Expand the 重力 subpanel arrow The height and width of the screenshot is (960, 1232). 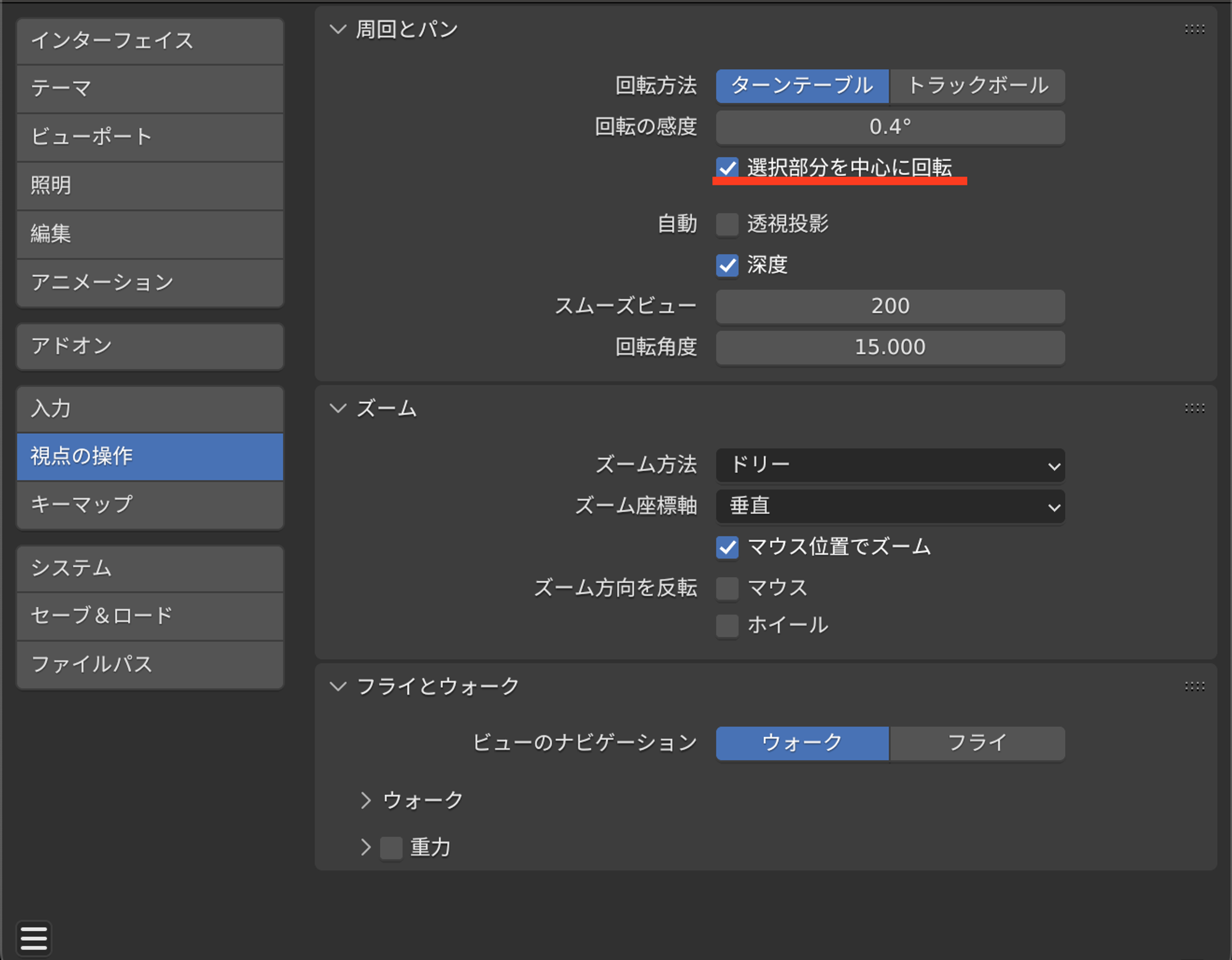[366, 848]
